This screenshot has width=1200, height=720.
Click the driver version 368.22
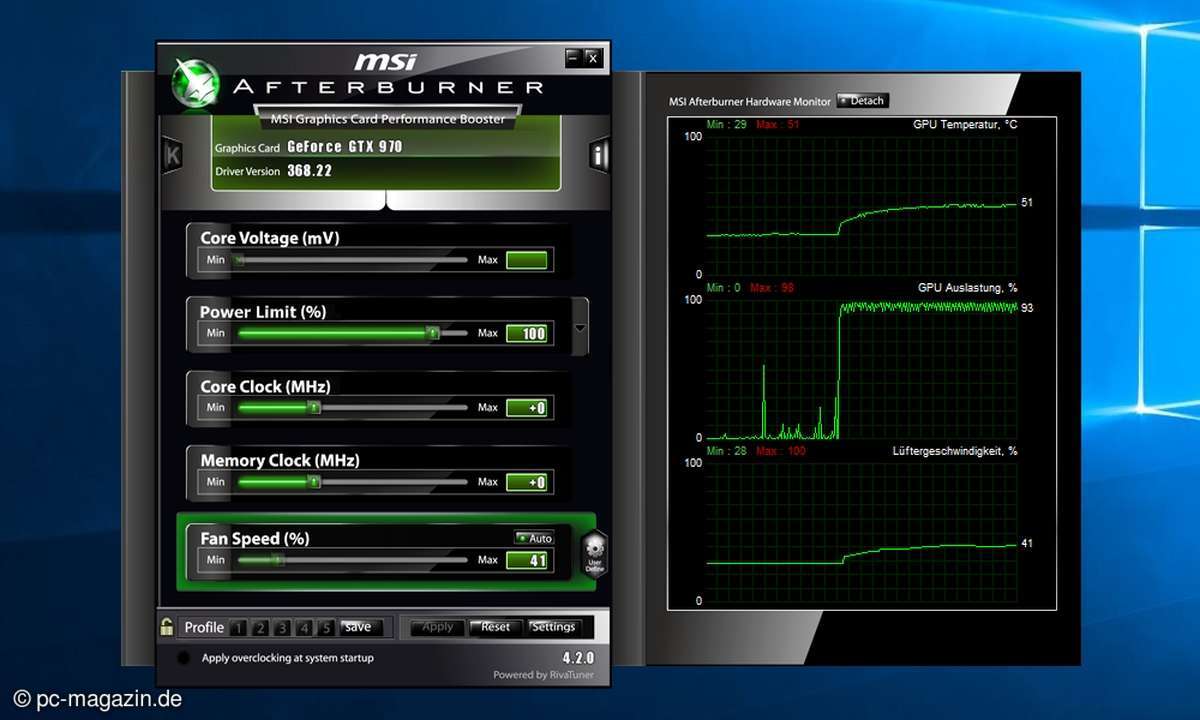310,171
